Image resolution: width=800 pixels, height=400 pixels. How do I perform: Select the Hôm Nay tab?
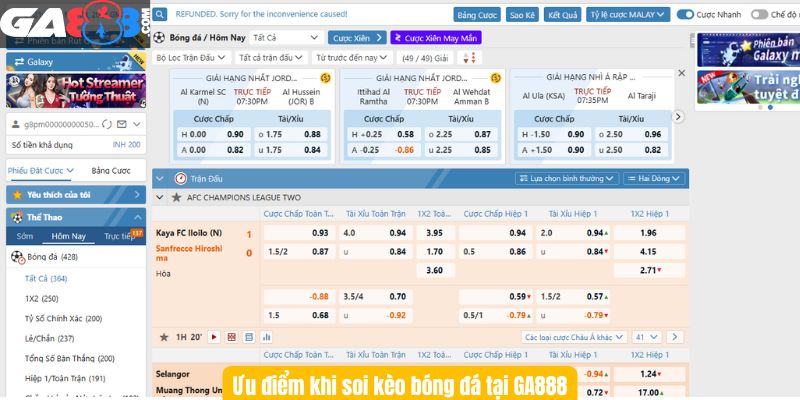pyautogui.click(x=68, y=236)
